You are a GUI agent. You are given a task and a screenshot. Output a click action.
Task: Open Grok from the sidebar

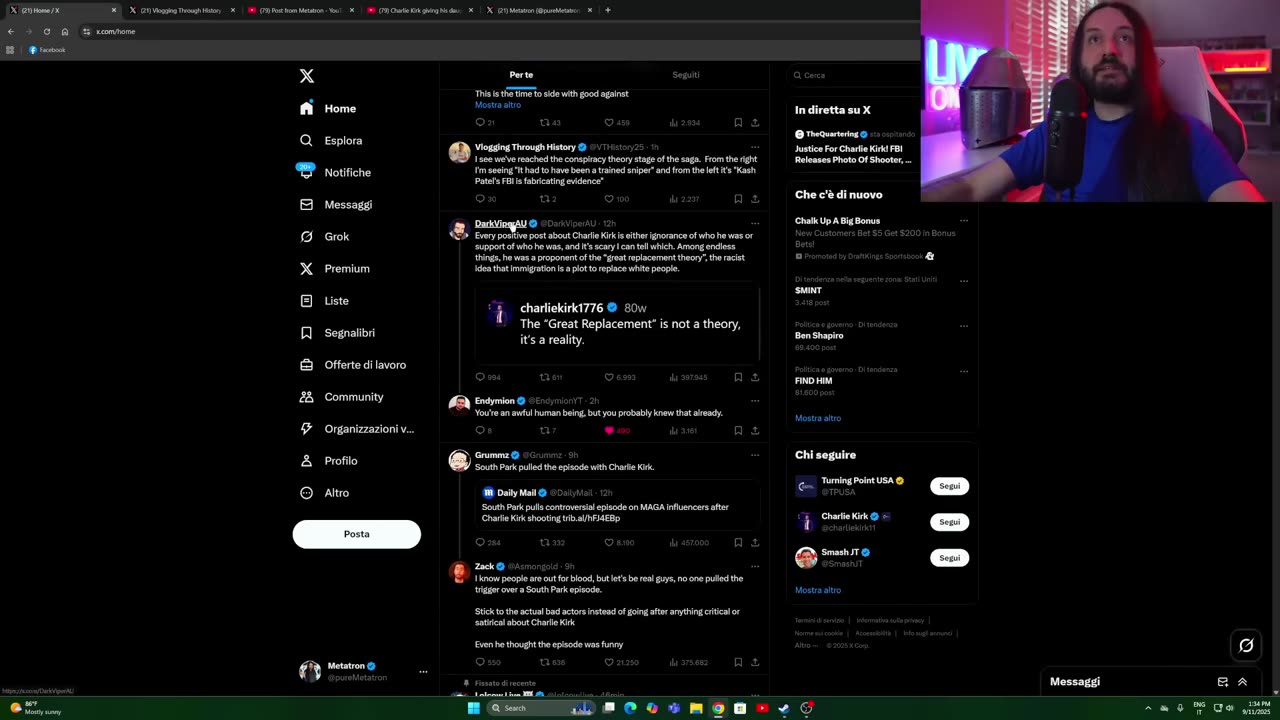point(324,236)
